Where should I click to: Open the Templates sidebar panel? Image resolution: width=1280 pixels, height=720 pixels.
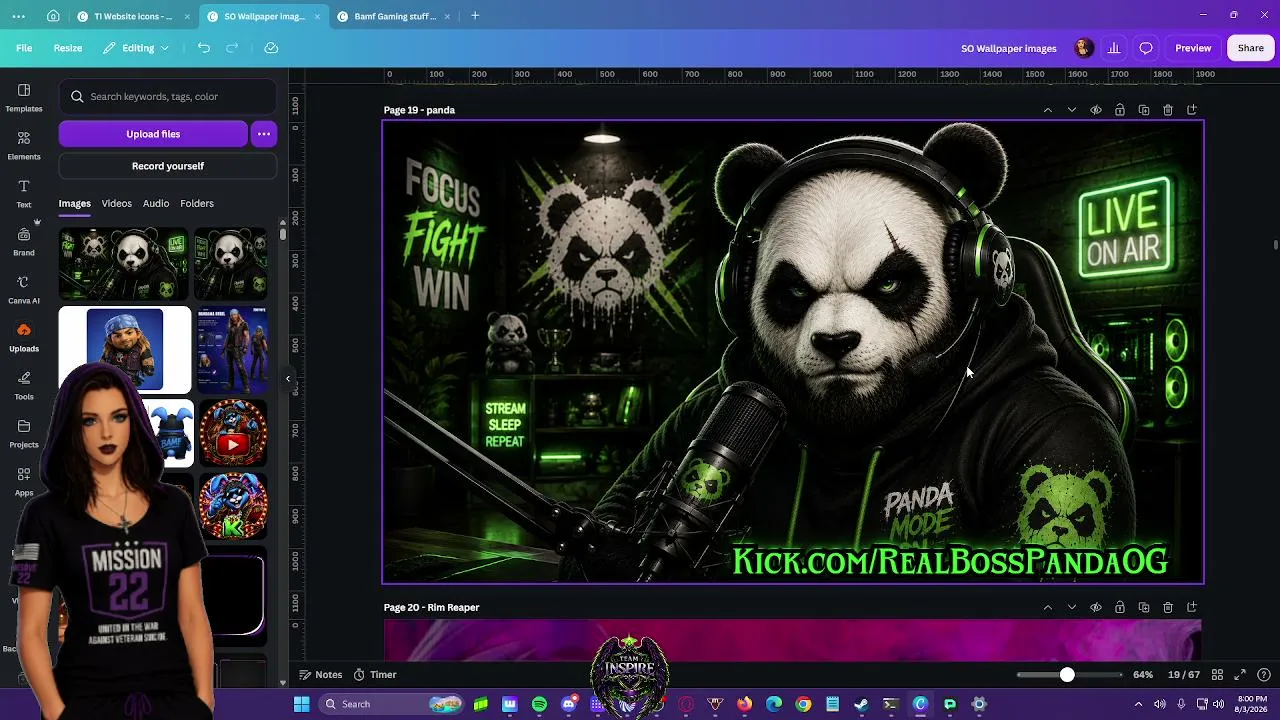pos(24,97)
